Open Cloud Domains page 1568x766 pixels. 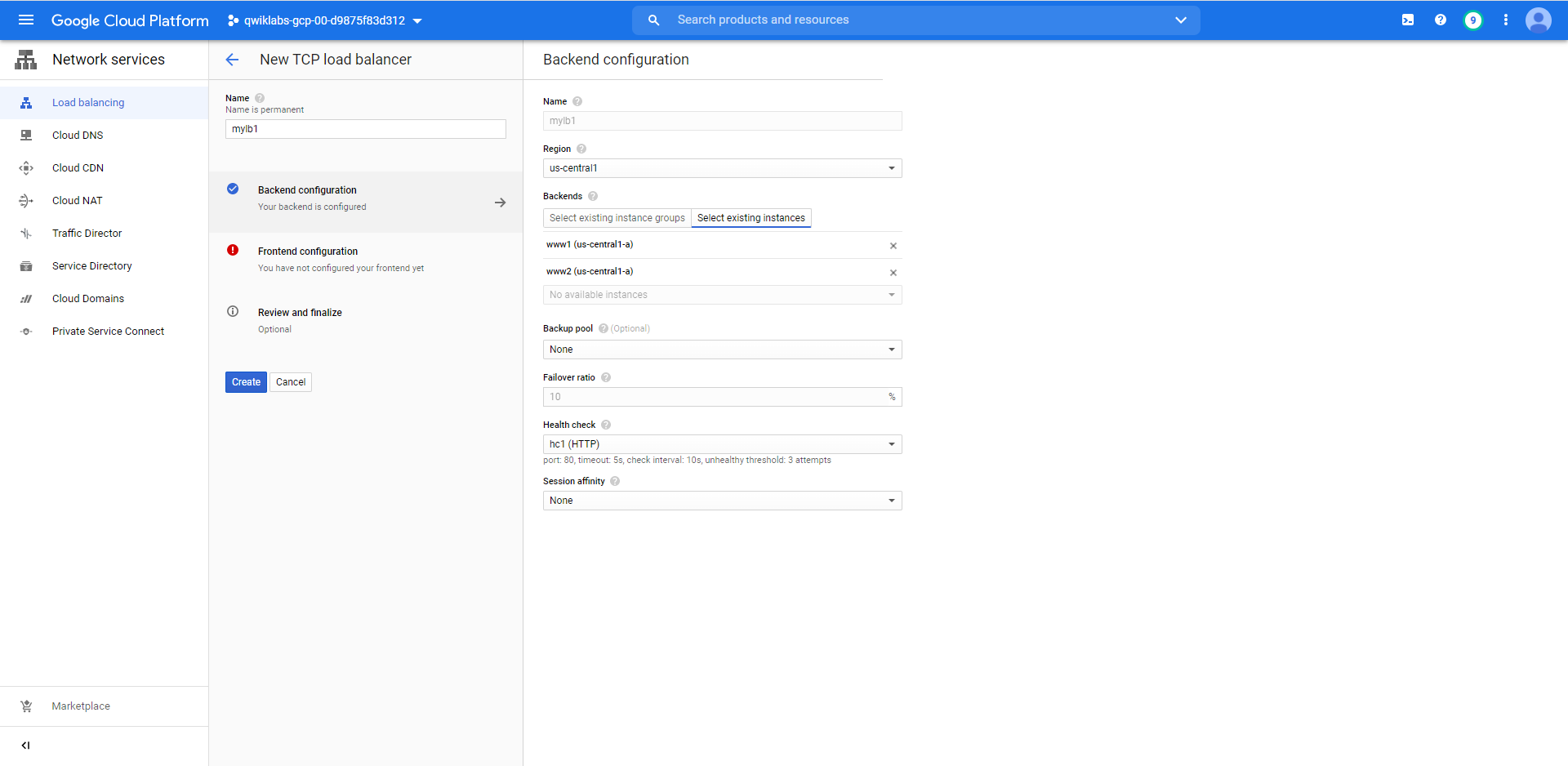(x=88, y=299)
